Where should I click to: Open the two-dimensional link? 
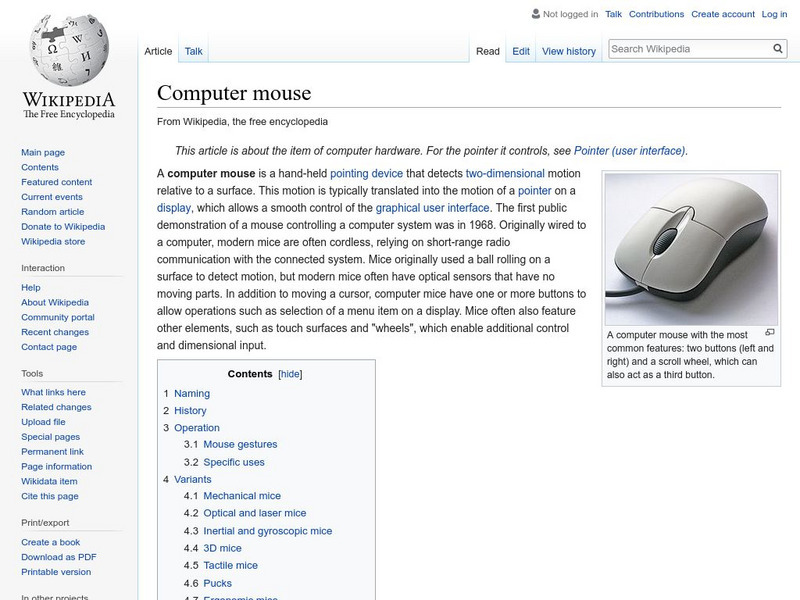pos(505,173)
